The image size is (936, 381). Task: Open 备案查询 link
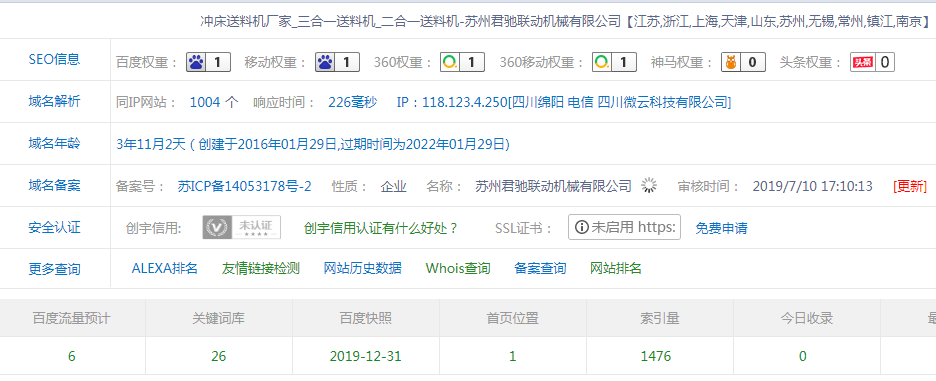[540, 269]
